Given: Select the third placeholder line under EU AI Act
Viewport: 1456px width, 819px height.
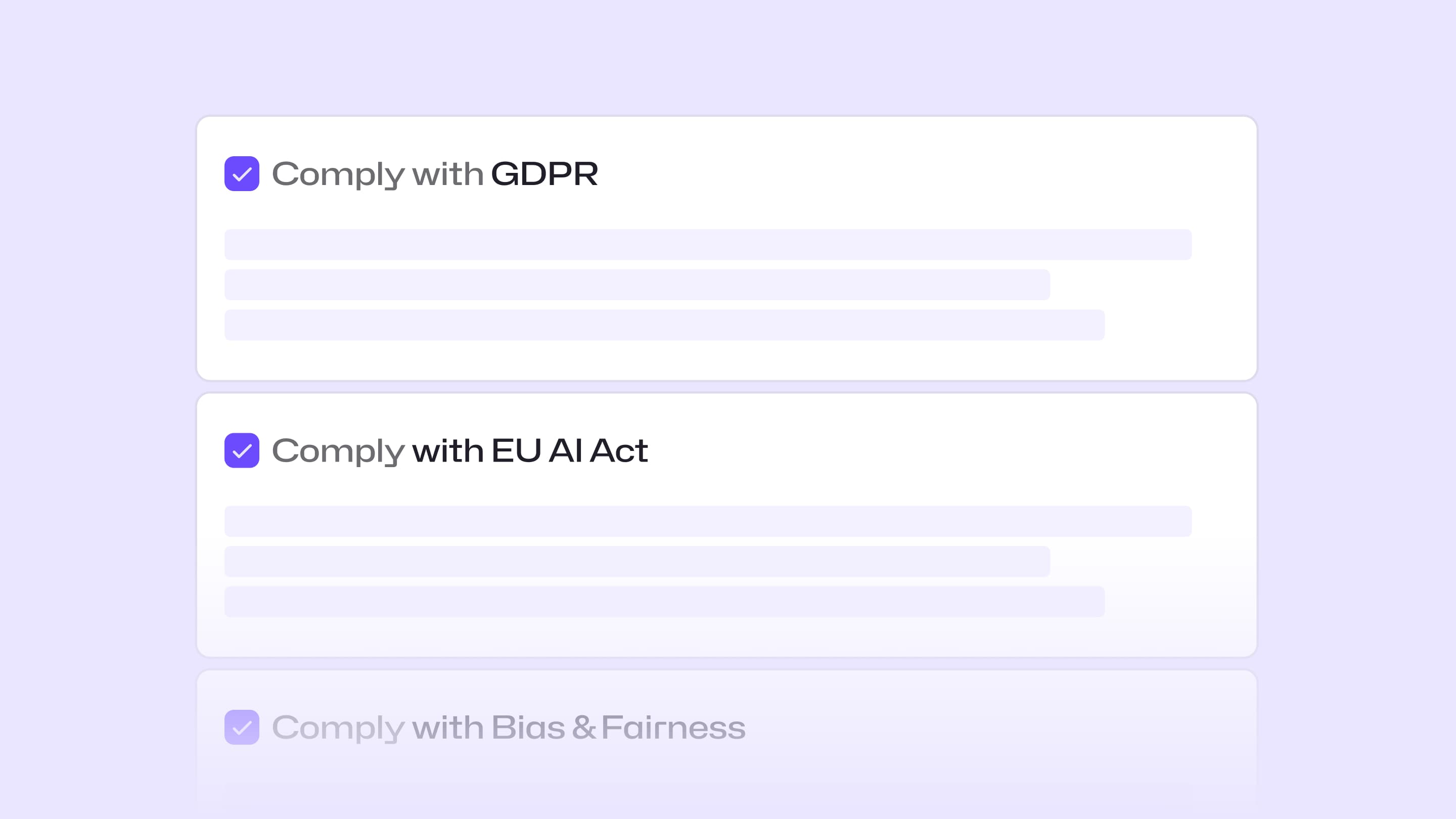Looking at the screenshot, I should tap(664, 602).
